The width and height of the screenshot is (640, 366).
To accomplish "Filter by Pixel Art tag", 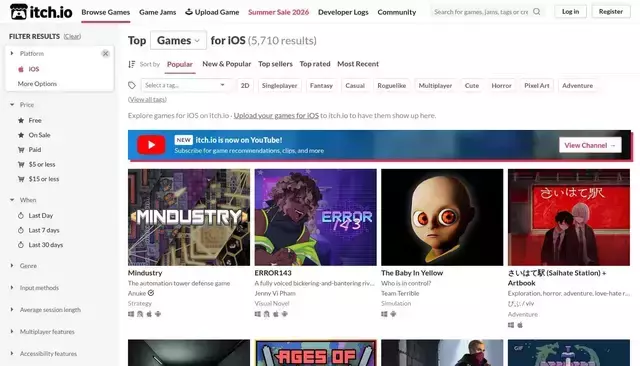I will 537,85.
